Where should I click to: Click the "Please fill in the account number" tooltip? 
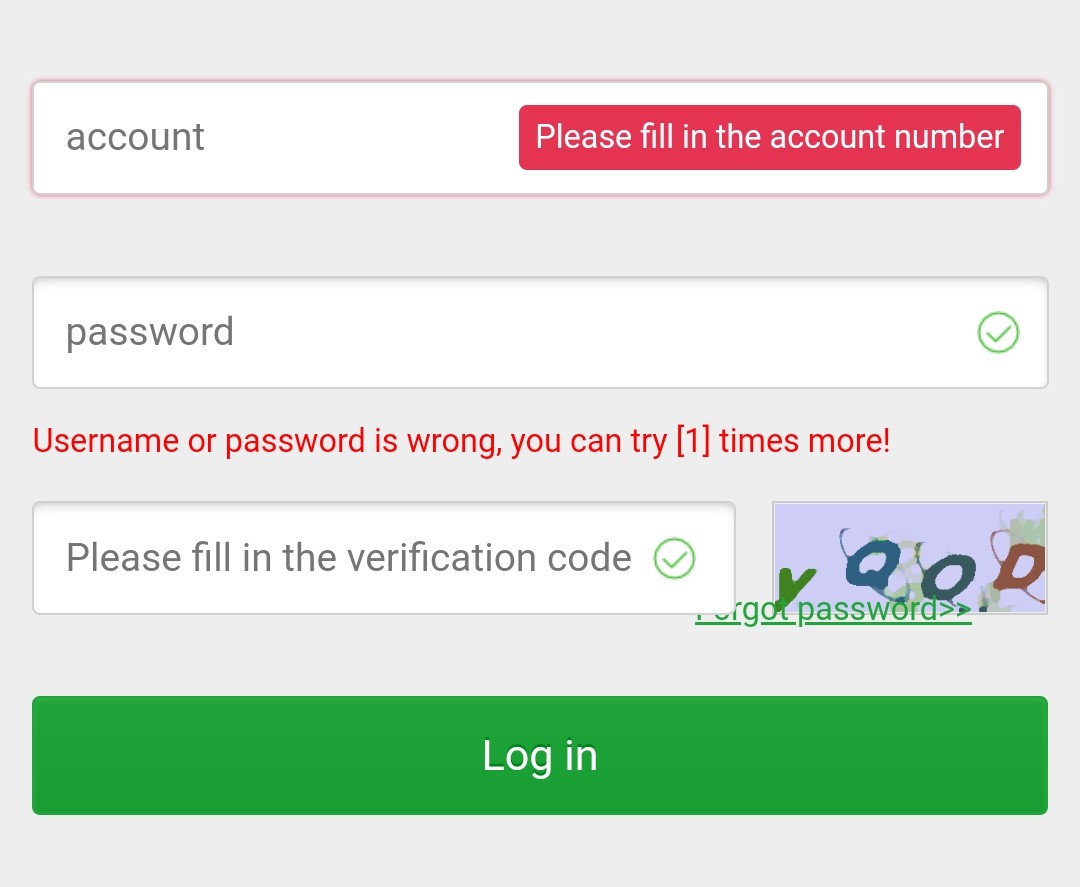pos(769,138)
